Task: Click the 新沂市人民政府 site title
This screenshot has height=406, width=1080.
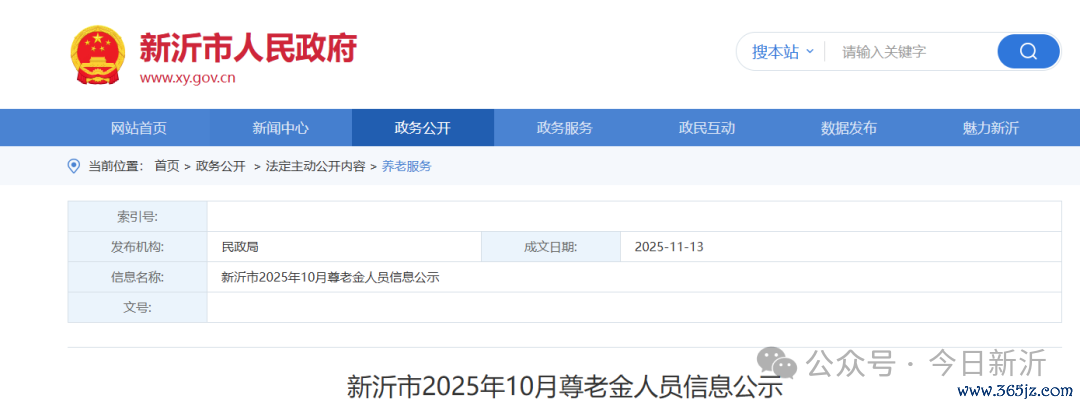Action: click(x=247, y=47)
